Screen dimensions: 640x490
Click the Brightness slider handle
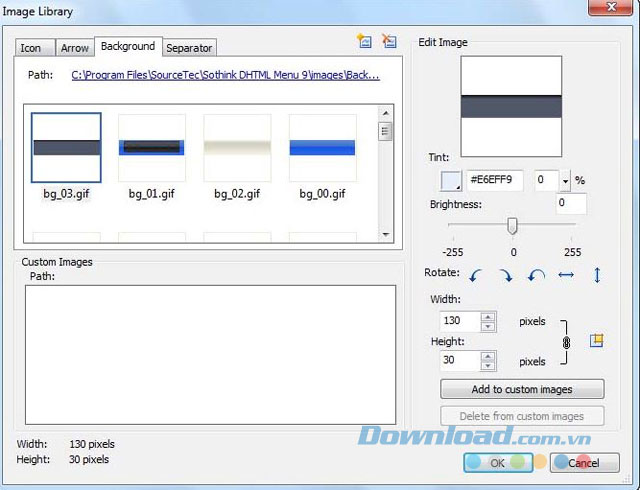(512, 226)
